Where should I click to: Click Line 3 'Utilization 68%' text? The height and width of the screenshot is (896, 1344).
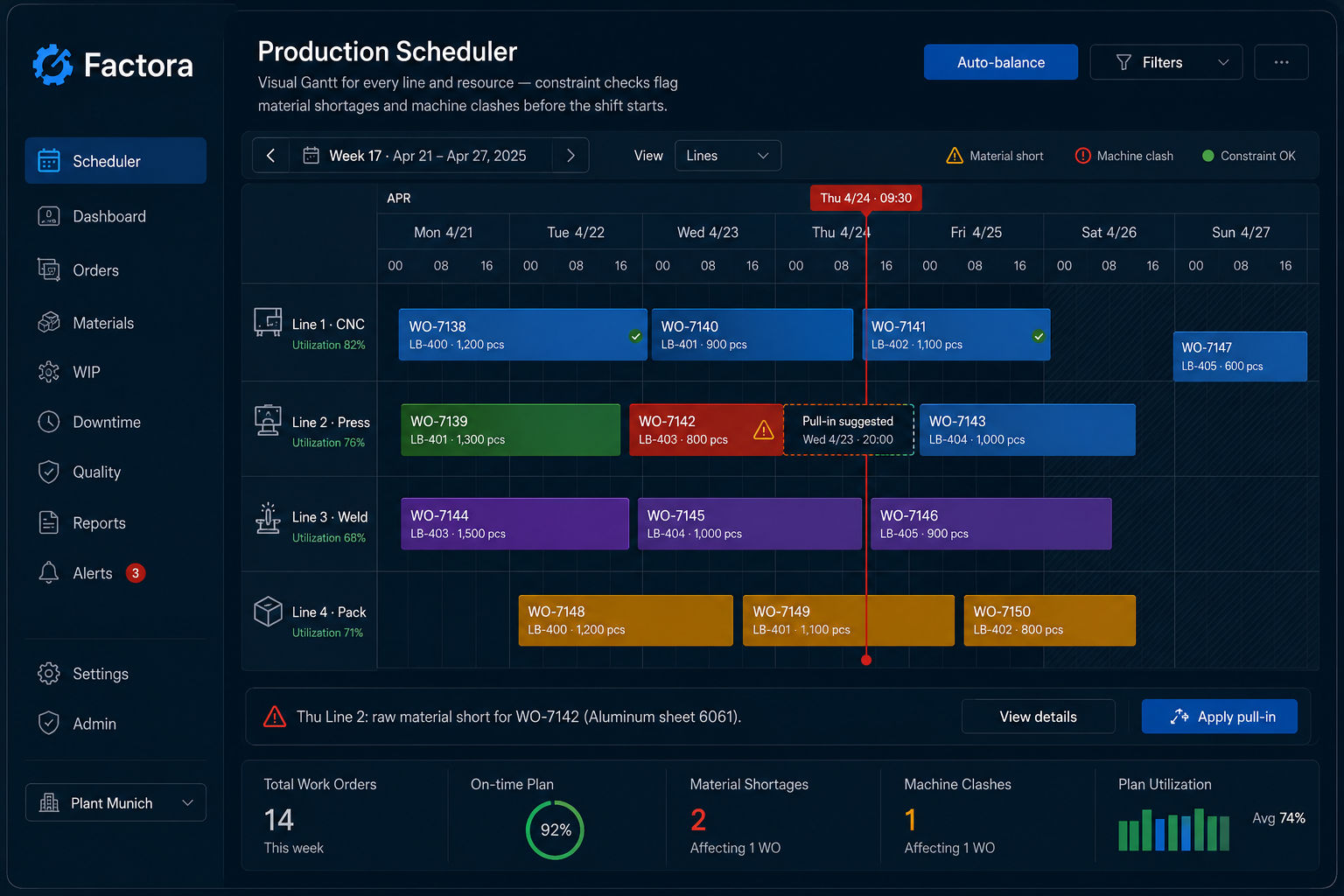tap(329, 538)
